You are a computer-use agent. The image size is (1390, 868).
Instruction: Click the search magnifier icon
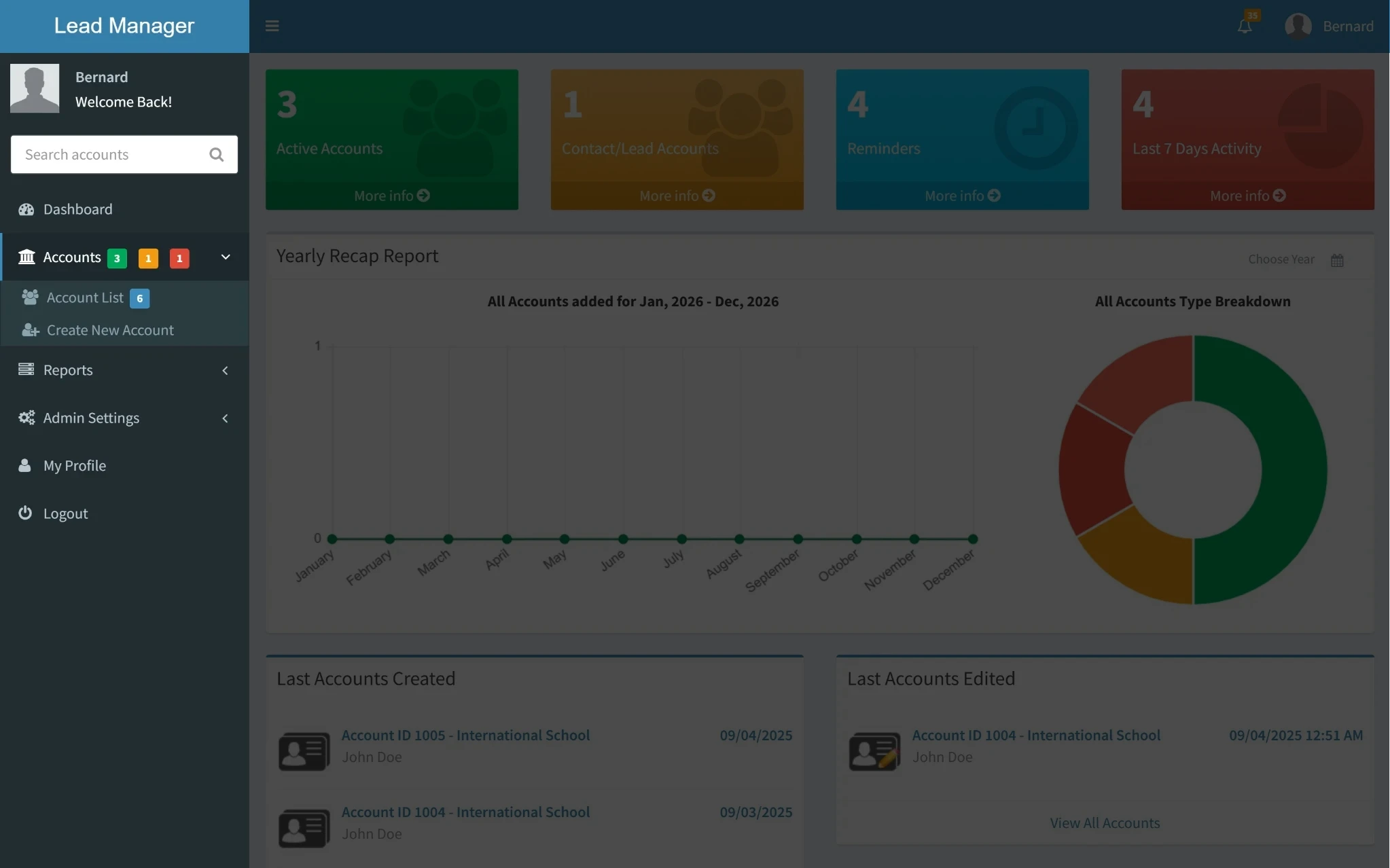coord(216,155)
